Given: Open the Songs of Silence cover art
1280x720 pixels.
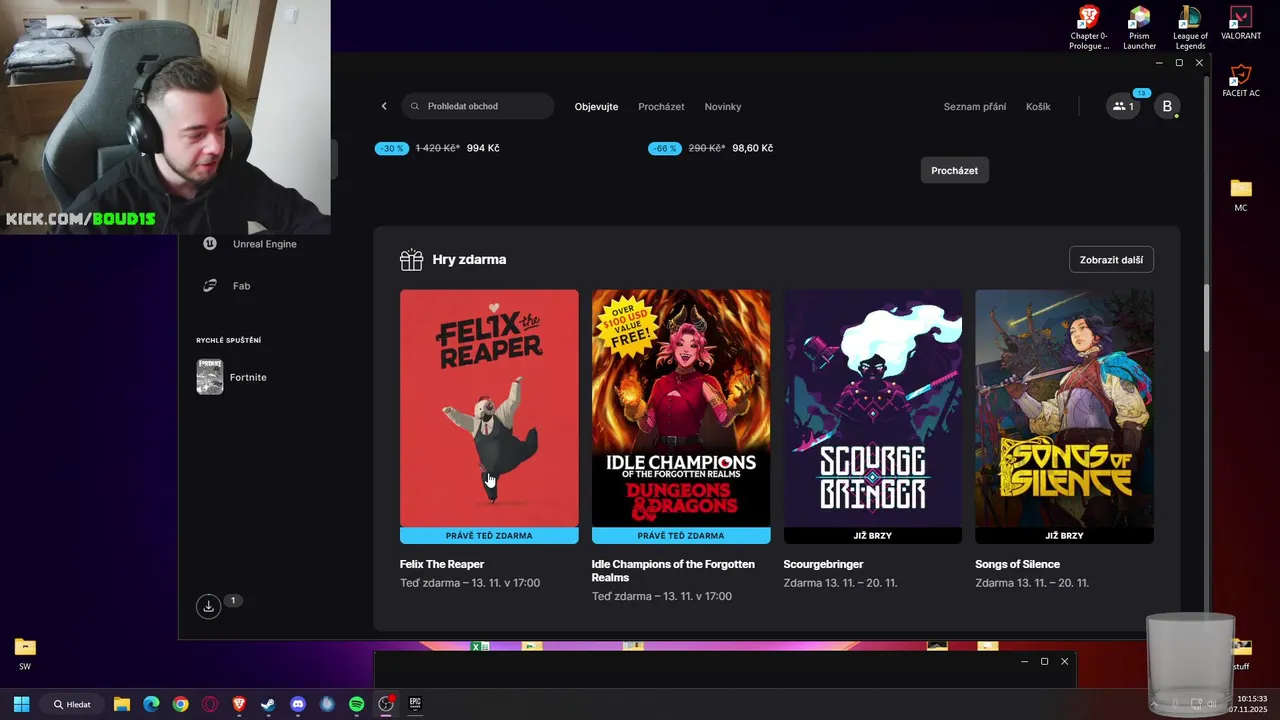Looking at the screenshot, I should pos(1064,408).
